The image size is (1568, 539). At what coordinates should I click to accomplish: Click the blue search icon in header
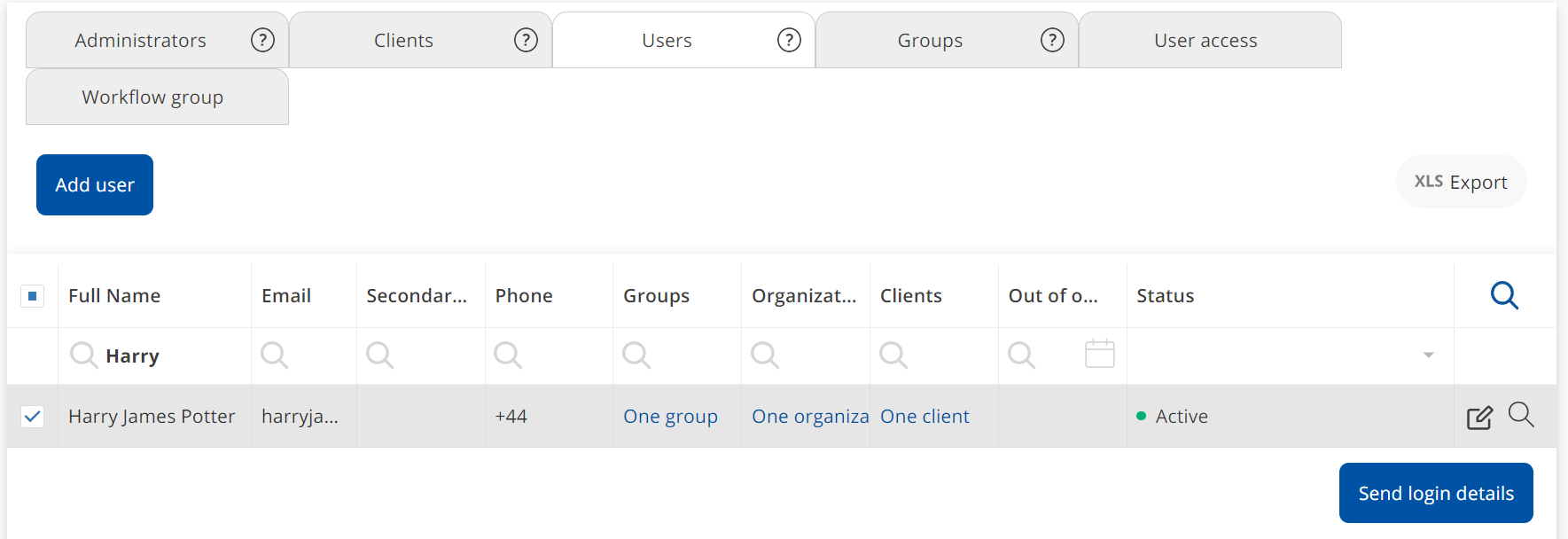[x=1504, y=295]
